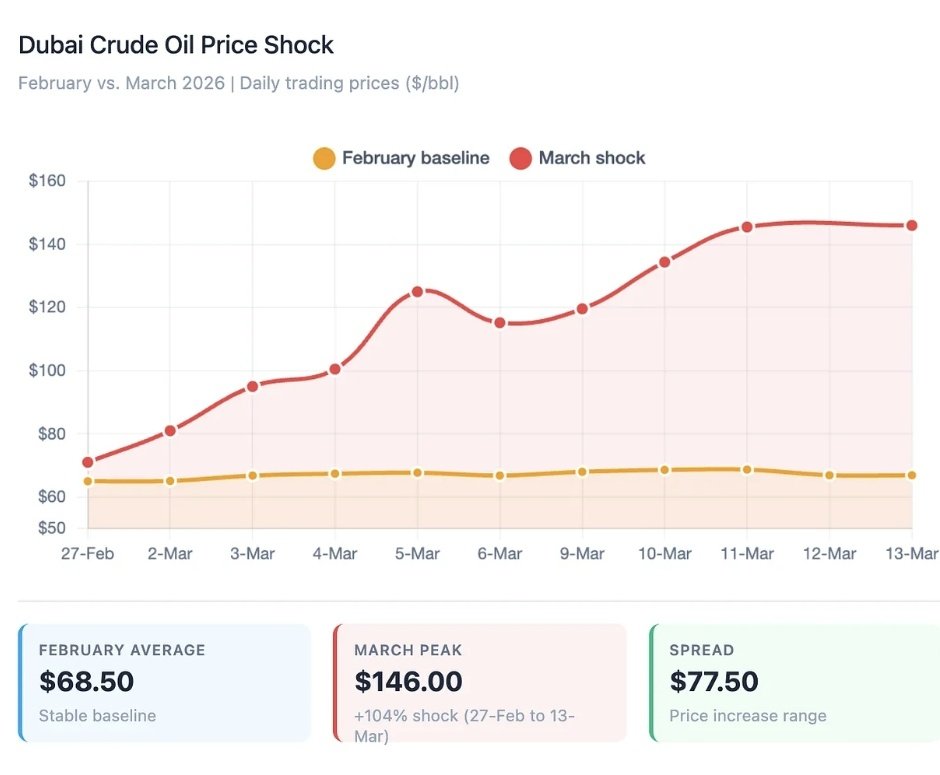Open the March Peak stat card

[480, 683]
